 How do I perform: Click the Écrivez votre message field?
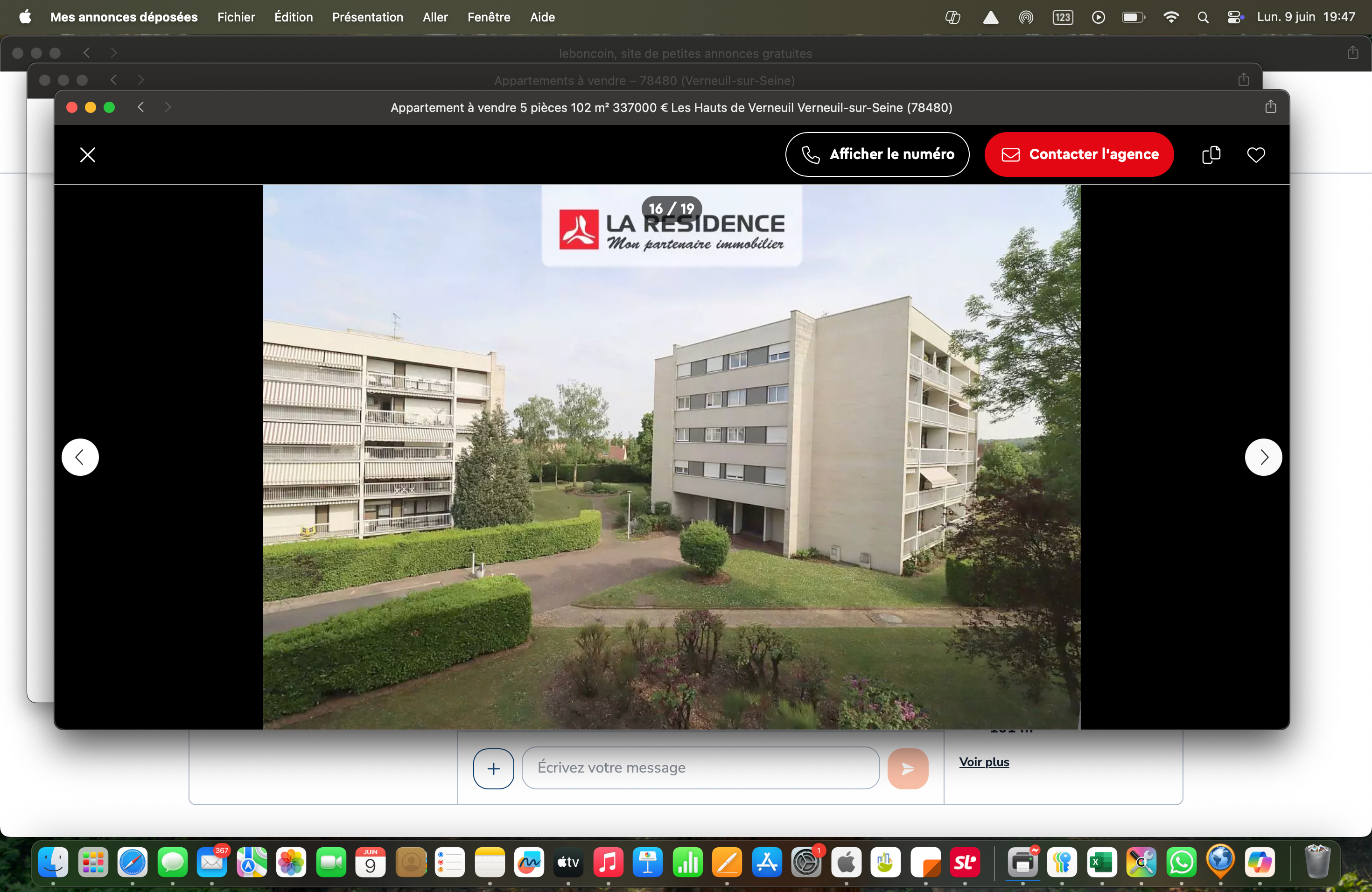(x=700, y=767)
